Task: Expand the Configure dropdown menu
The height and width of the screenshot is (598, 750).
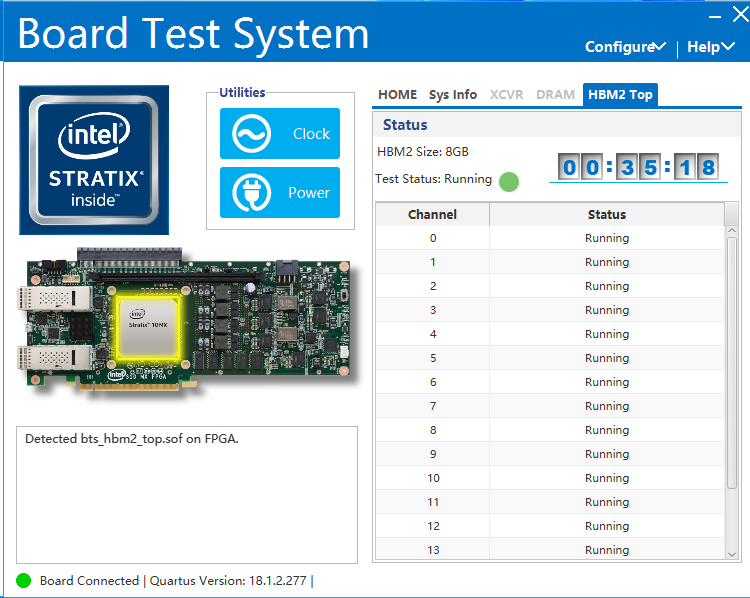Action: point(625,47)
